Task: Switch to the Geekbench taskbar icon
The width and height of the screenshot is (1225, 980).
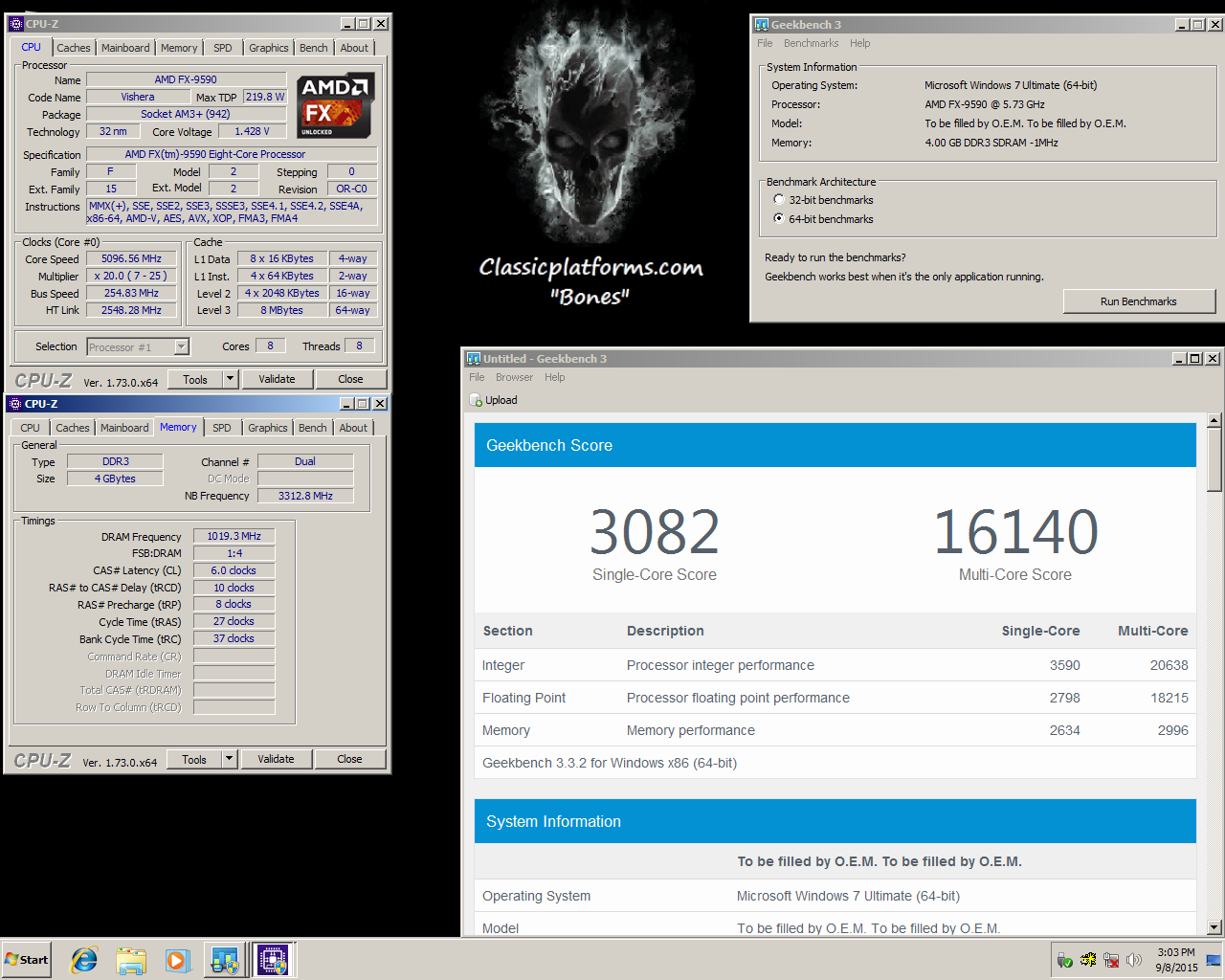Action: coord(225,960)
